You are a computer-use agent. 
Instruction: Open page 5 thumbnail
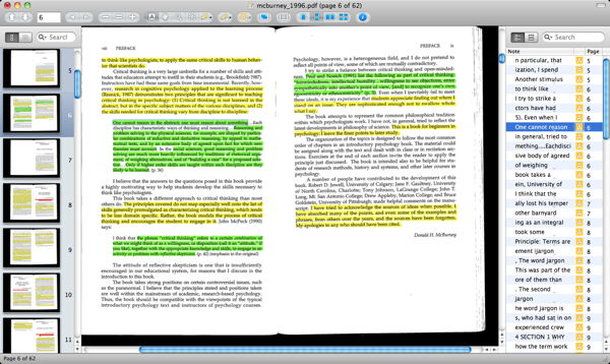(32, 68)
